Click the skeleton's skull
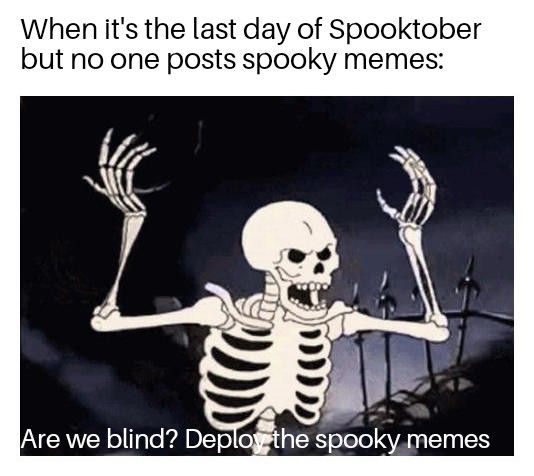 [x=291, y=249]
